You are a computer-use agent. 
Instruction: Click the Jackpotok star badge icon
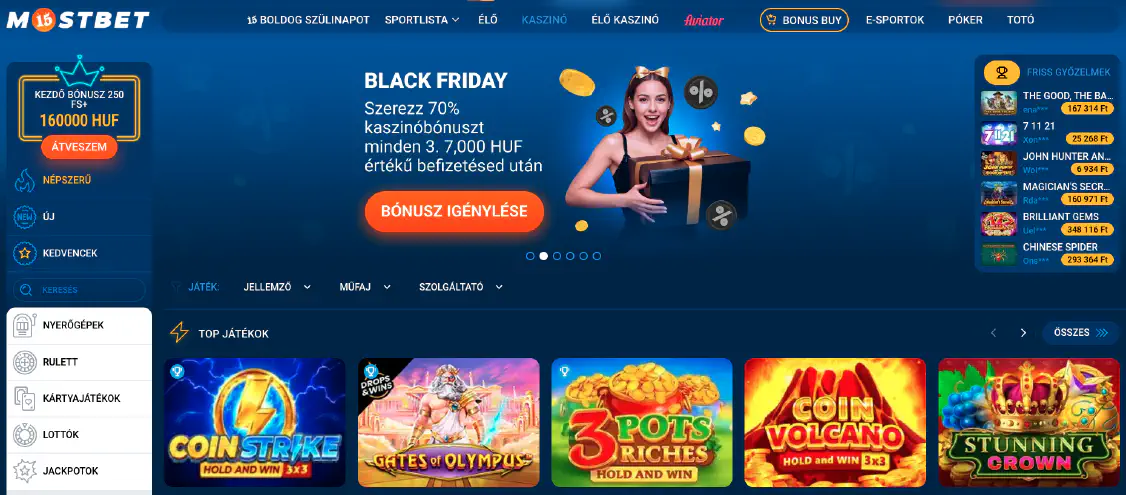tap(24, 471)
